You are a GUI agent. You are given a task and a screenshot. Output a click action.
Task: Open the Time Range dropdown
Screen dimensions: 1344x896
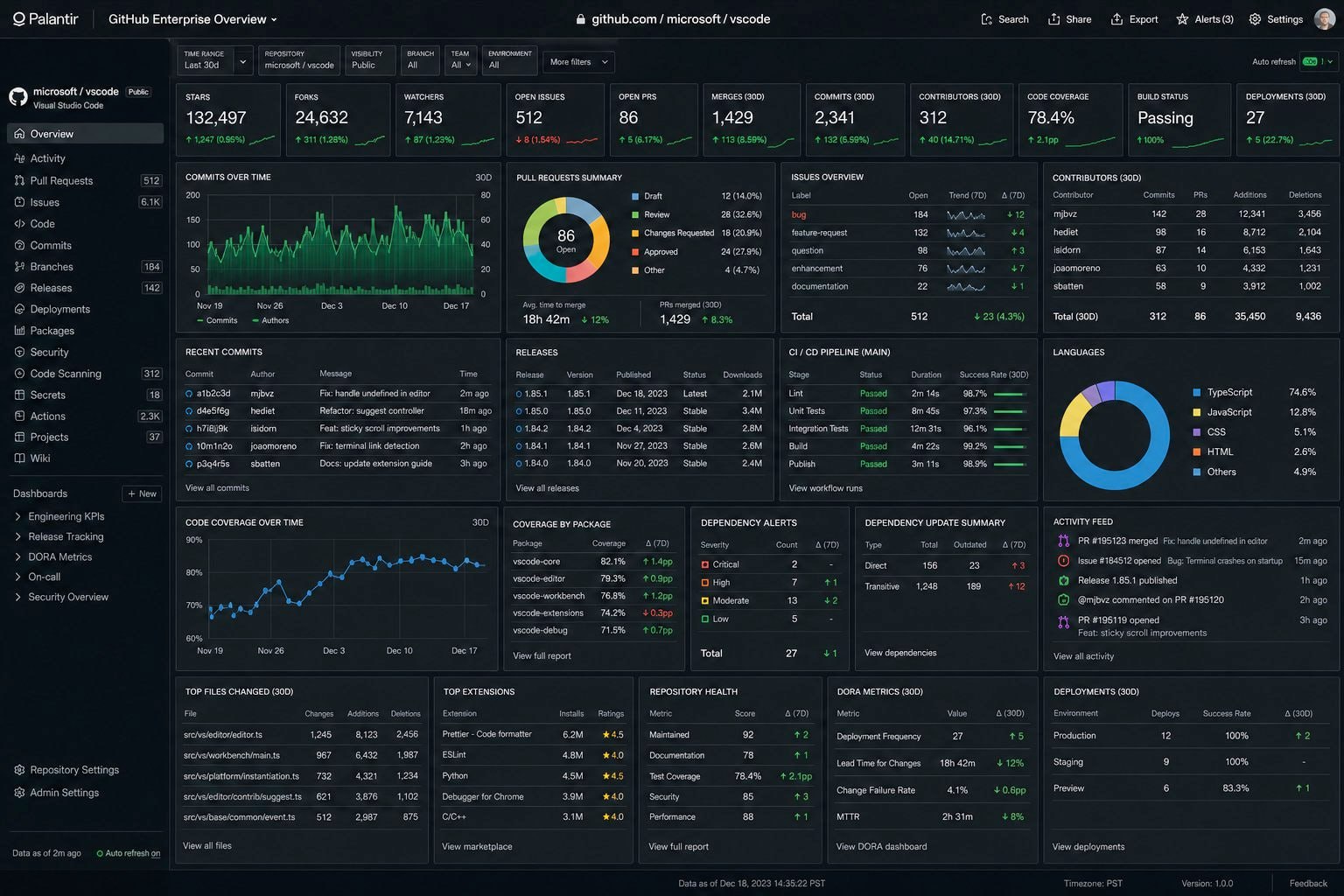[x=215, y=59]
